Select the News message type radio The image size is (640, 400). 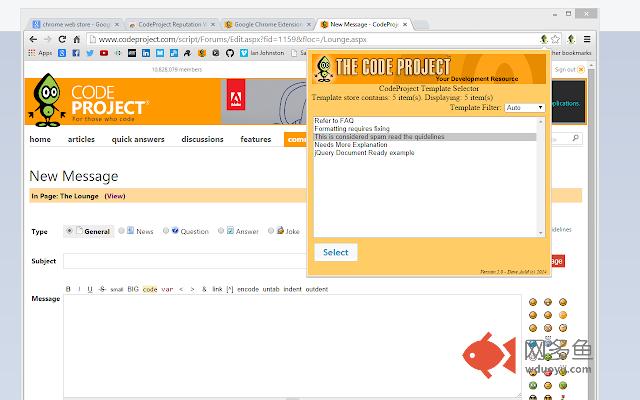click(121, 231)
